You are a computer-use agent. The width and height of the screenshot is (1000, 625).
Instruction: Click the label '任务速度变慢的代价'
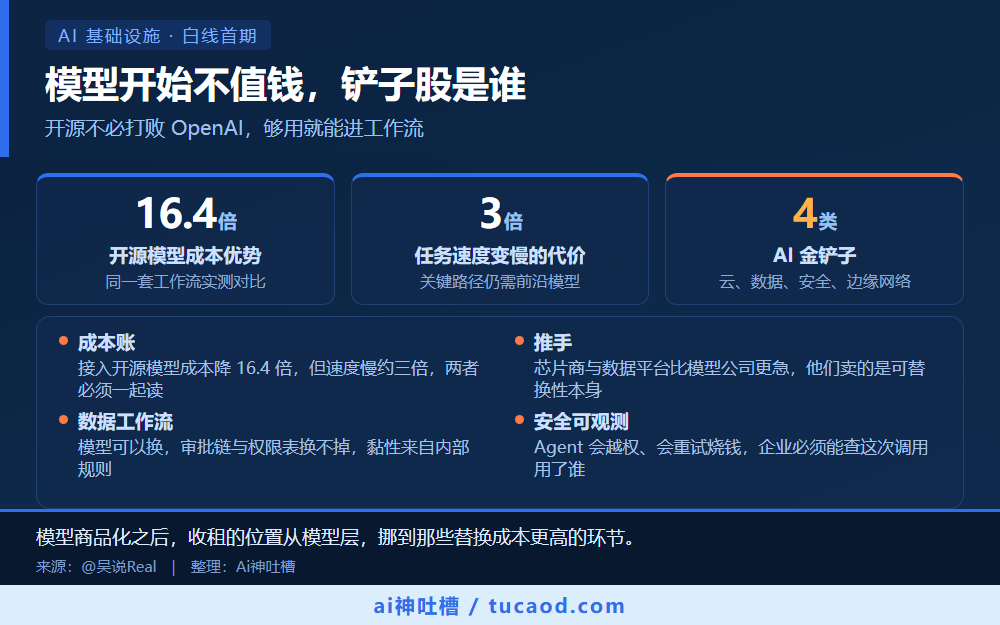[x=500, y=256]
